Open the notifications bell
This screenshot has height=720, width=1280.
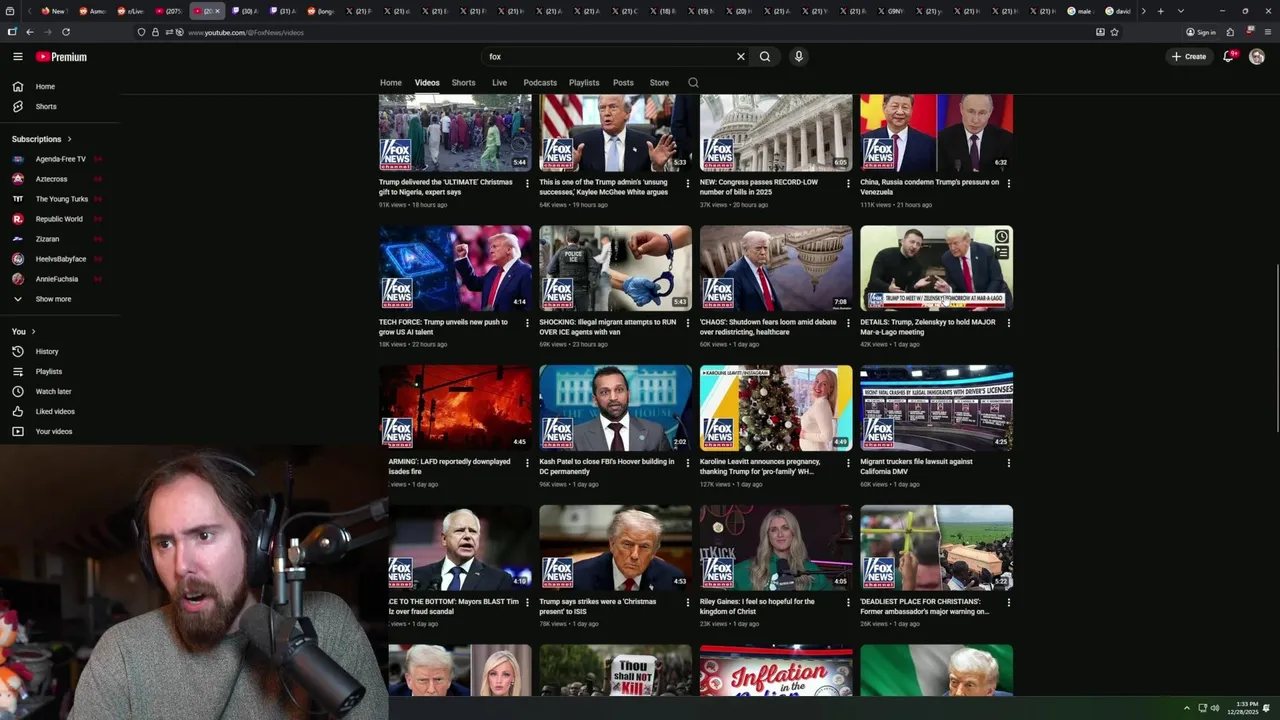pos(1228,57)
